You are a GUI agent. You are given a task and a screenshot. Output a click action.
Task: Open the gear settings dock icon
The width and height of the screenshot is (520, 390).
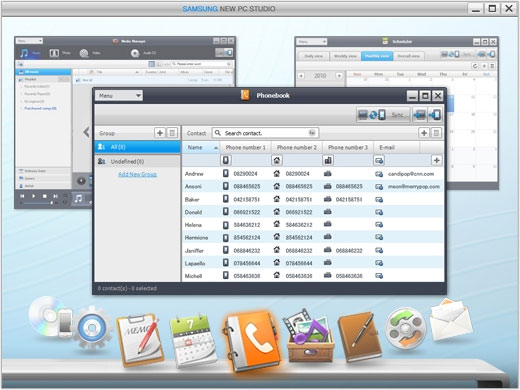click(92, 328)
